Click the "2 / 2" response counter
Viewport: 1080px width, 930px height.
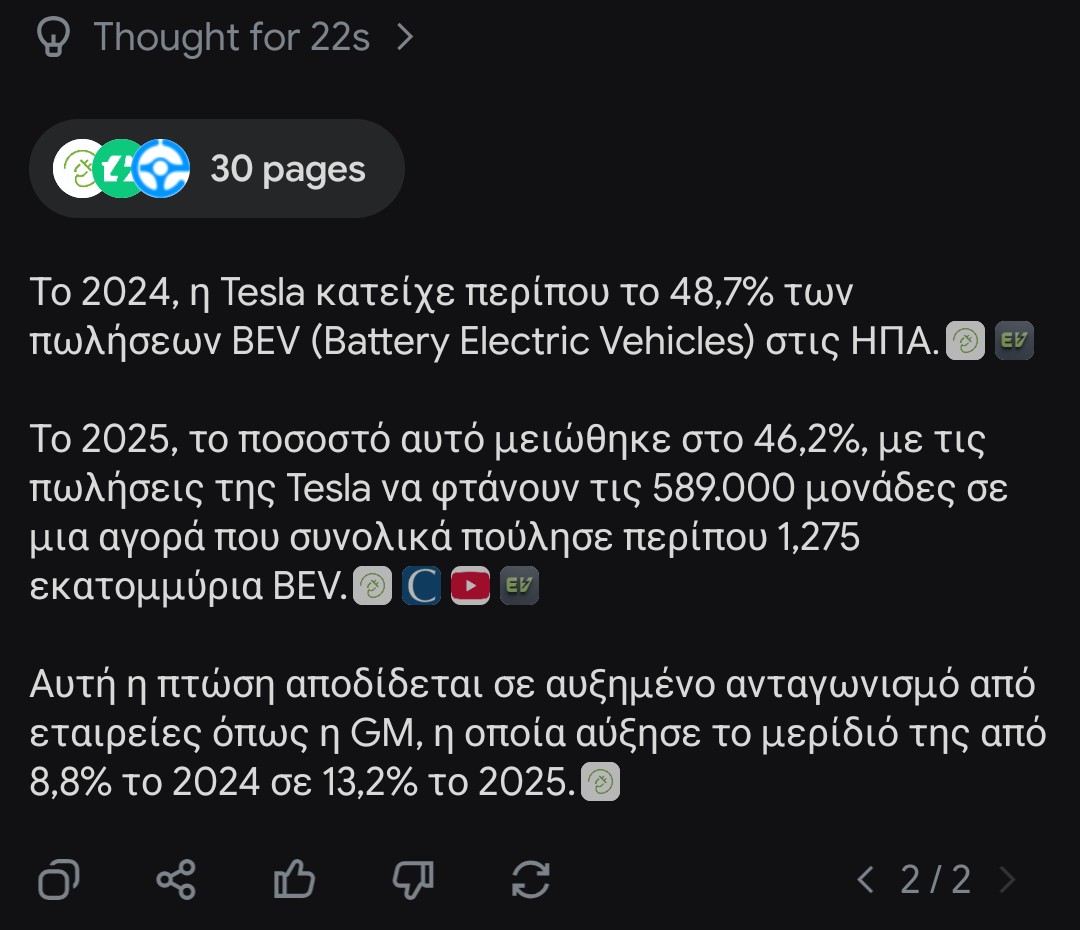tap(935, 880)
